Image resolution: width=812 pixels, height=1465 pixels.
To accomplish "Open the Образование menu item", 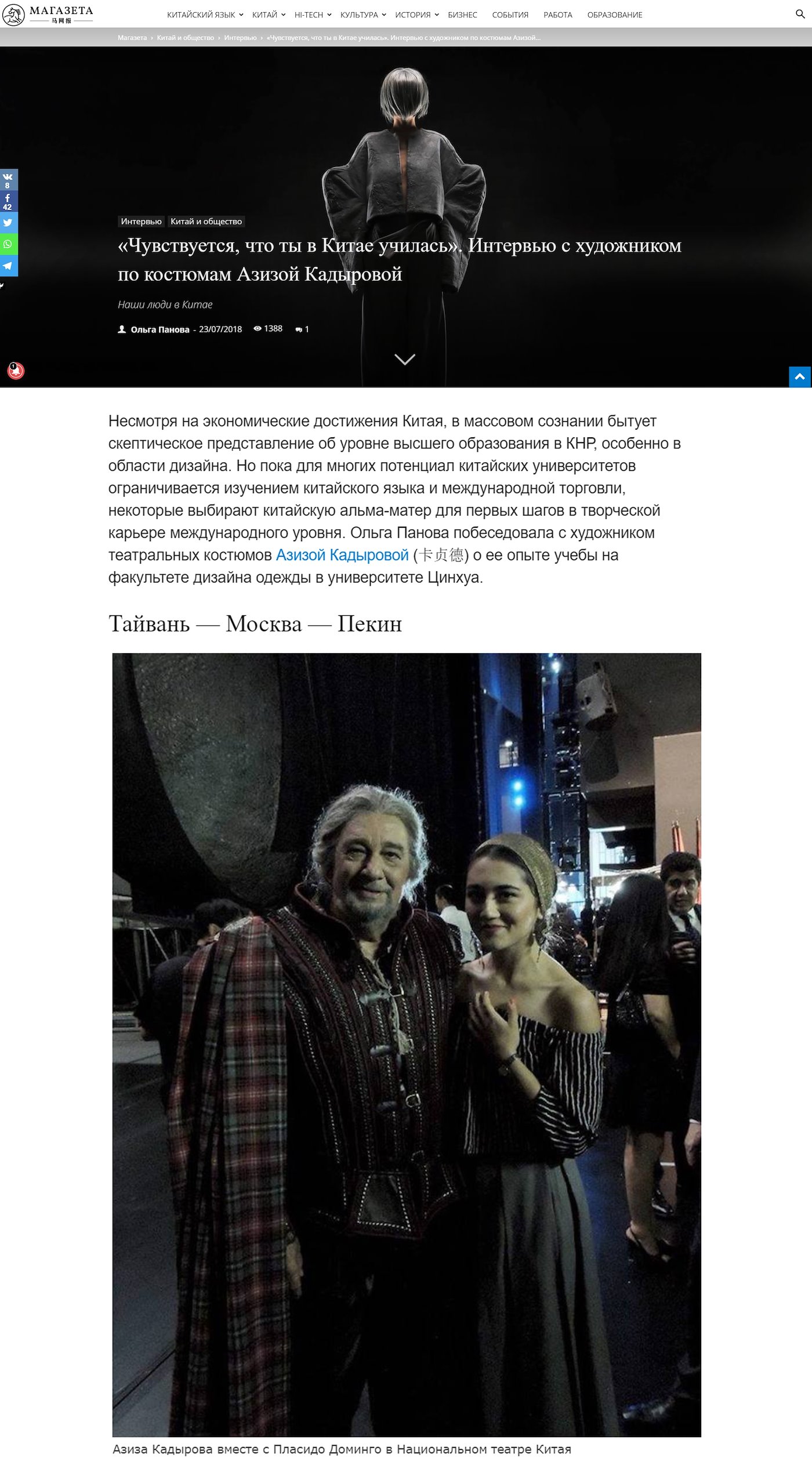I will coord(614,14).
